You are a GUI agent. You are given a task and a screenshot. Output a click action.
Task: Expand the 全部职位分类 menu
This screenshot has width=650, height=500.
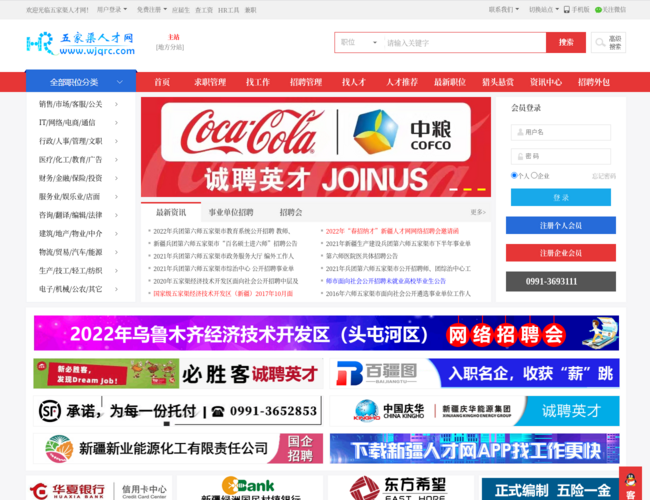click(x=81, y=82)
